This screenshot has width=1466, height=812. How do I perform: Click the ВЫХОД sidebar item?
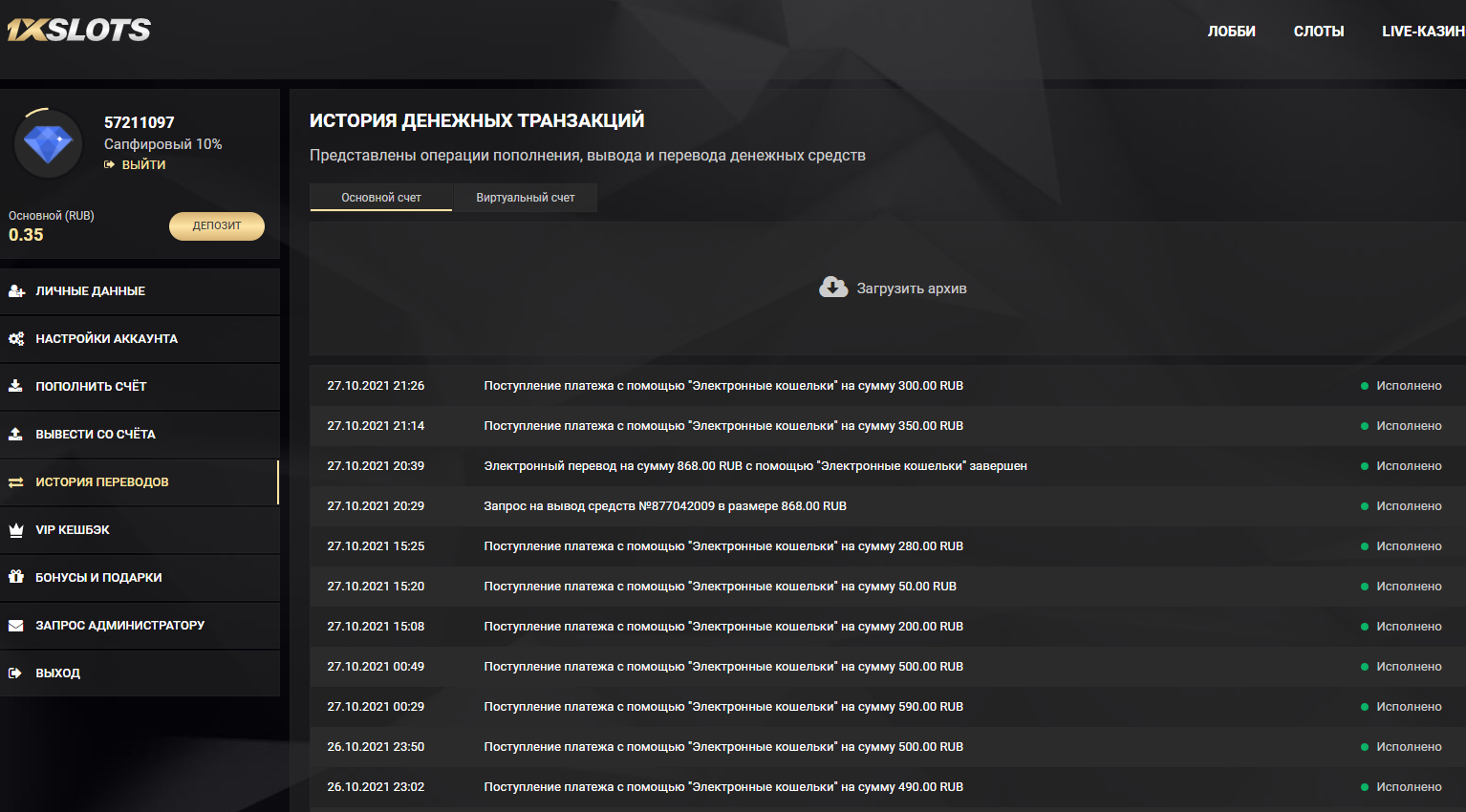58,673
